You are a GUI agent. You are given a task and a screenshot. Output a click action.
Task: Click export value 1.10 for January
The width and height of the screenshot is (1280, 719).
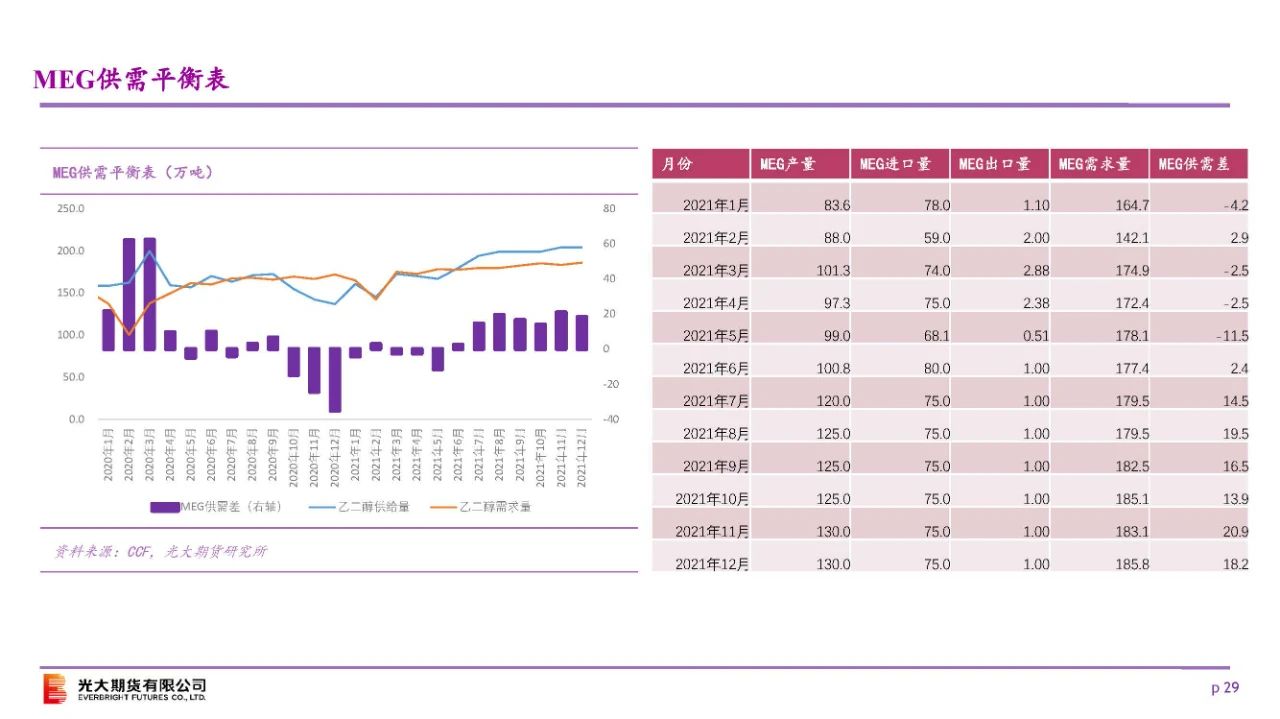click(1037, 205)
